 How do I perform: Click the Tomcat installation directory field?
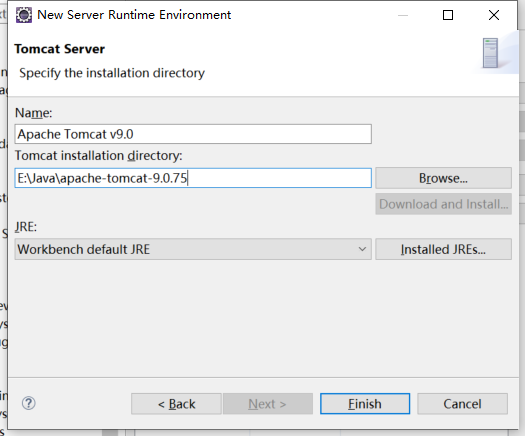tap(193, 178)
